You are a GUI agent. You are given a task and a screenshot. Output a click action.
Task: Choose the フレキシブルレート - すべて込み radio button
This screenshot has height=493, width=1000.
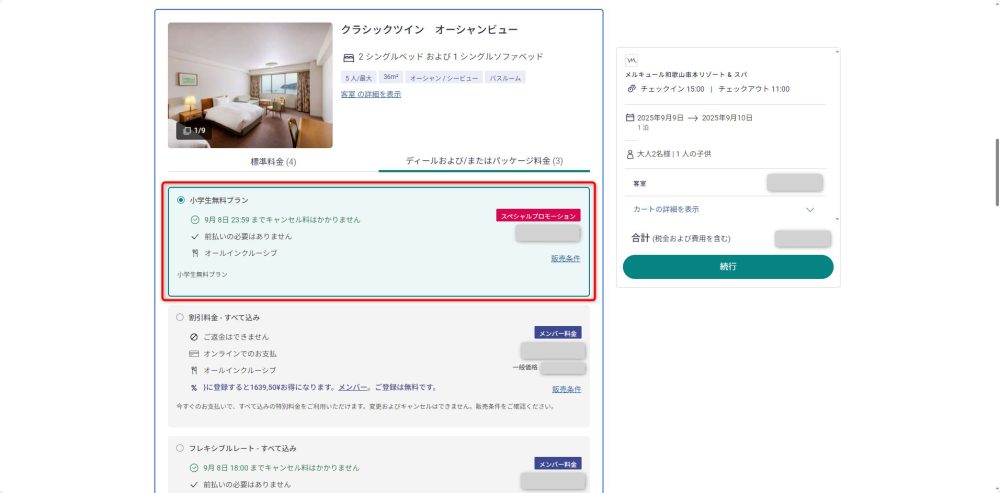pyautogui.click(x=181, y=448)
